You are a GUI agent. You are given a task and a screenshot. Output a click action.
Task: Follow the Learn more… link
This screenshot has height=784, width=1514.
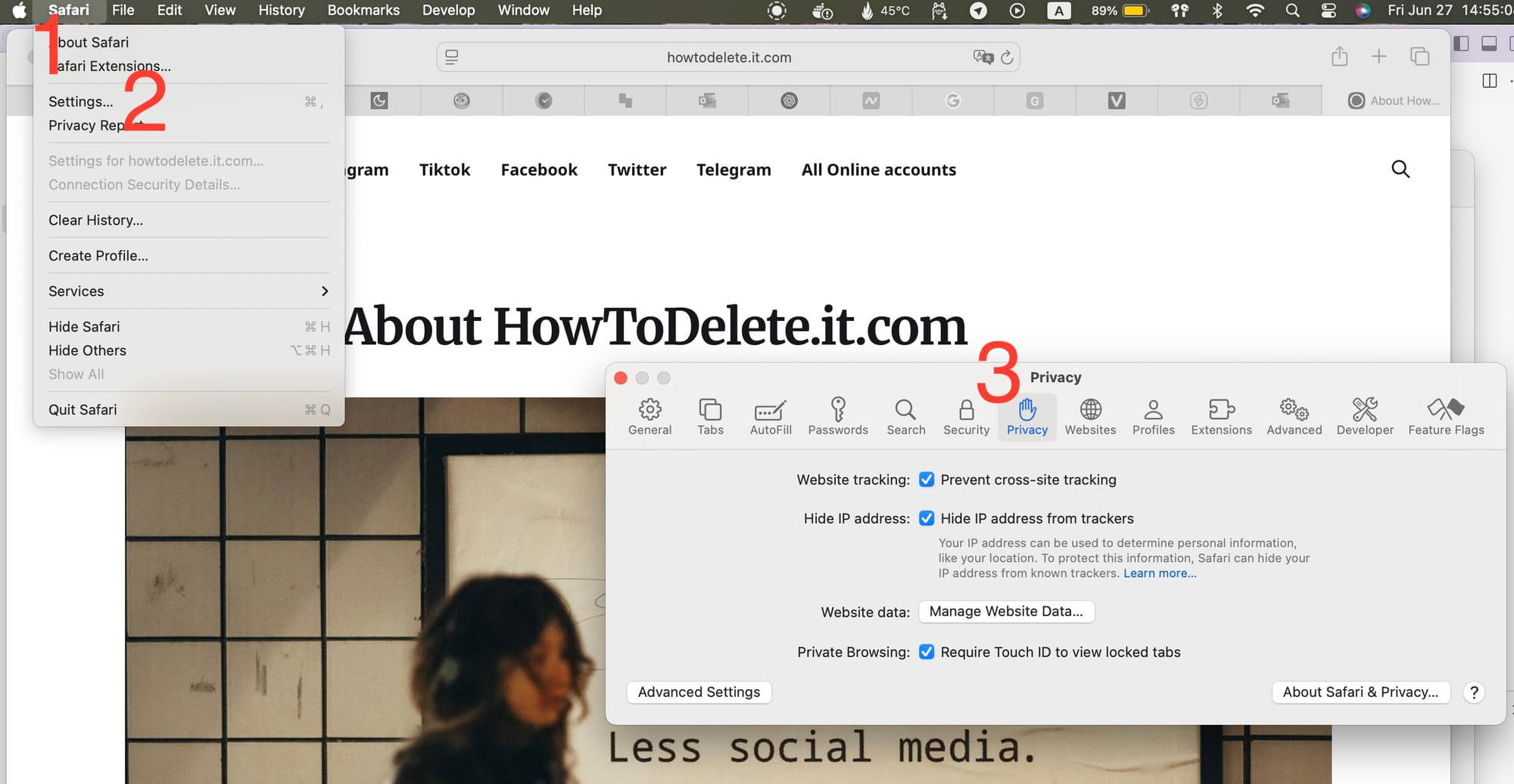click(1160, 573)
